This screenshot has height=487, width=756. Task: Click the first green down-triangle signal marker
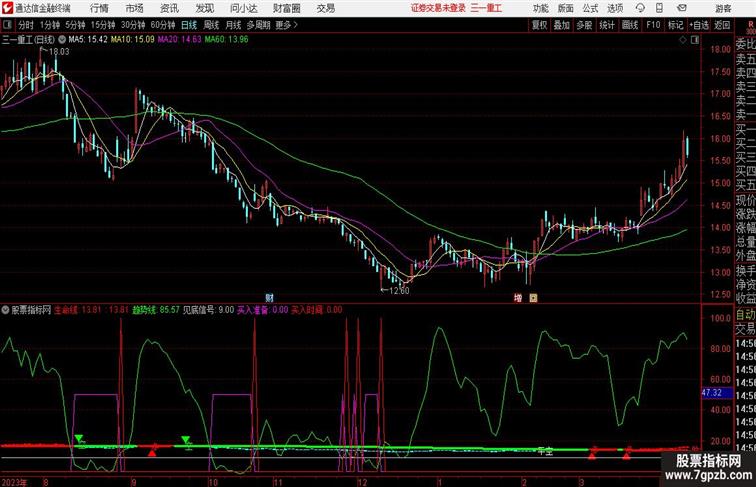pos(79,438)
